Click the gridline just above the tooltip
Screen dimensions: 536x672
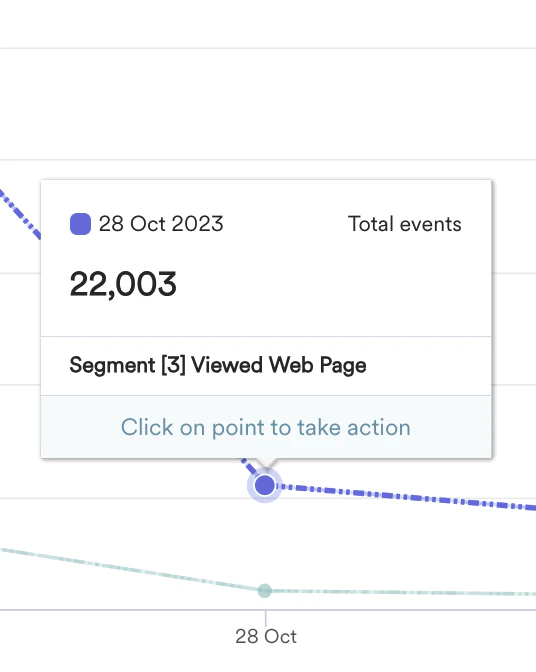point(268,160)
